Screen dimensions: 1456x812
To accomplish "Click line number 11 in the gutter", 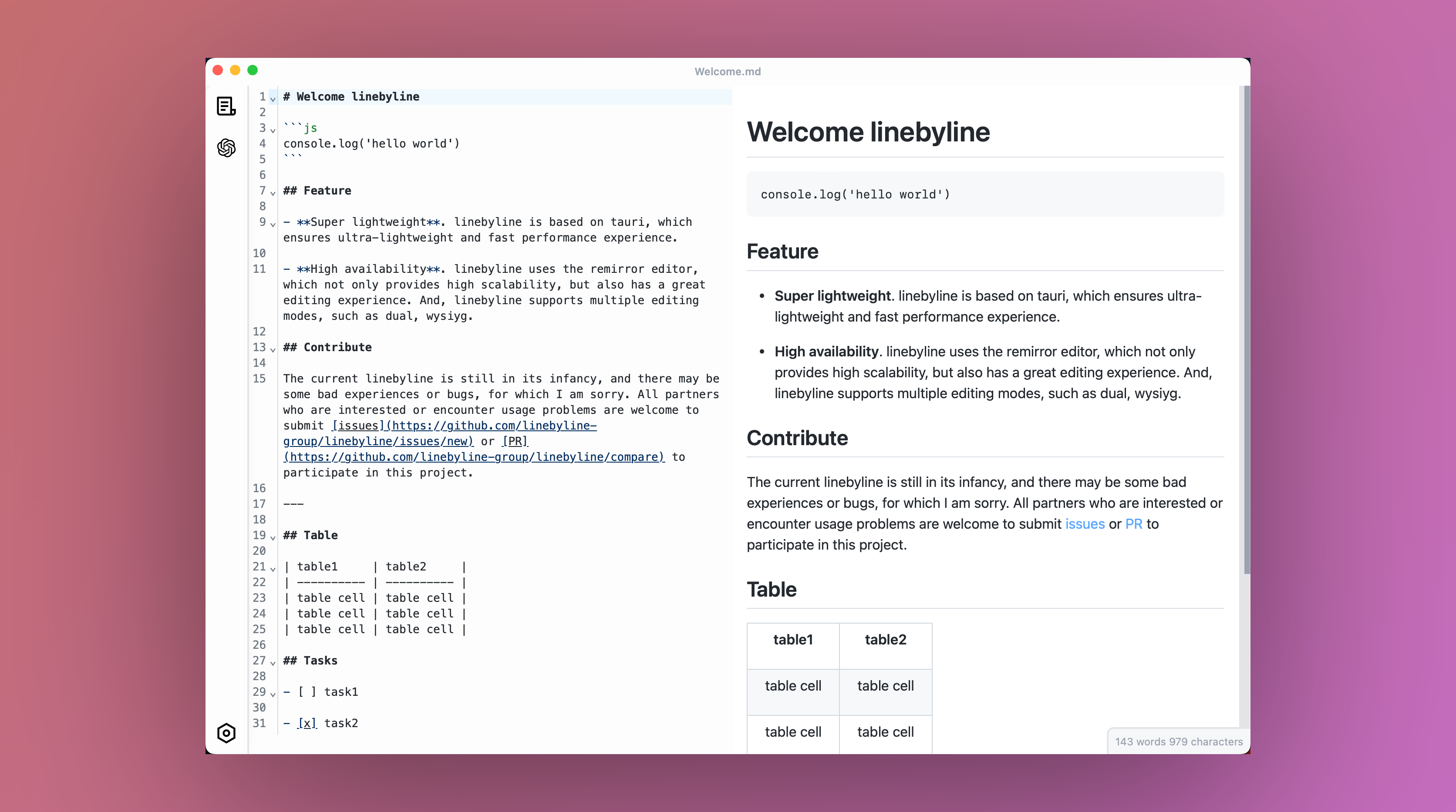I will 259,269.
